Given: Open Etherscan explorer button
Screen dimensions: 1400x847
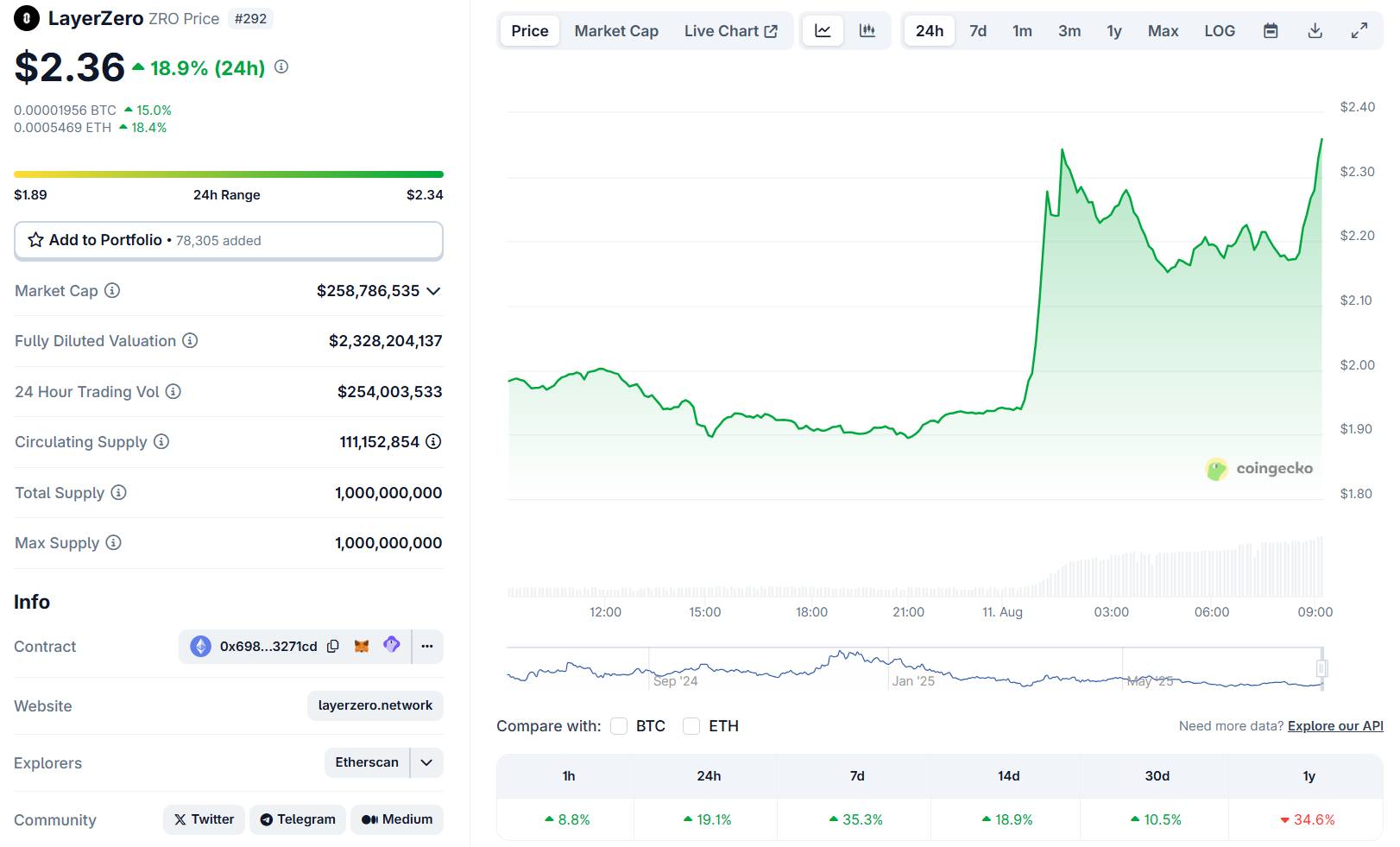Looking at the screenshot, I should click(x=367, y=762).
